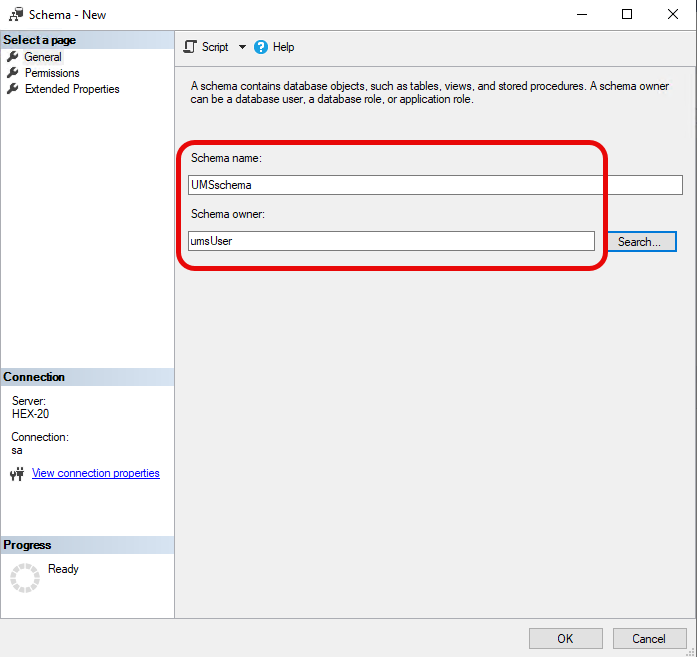The image size is (697, 657).
Task: Click the blue Help question mark icon
Action: coord(261,47)
